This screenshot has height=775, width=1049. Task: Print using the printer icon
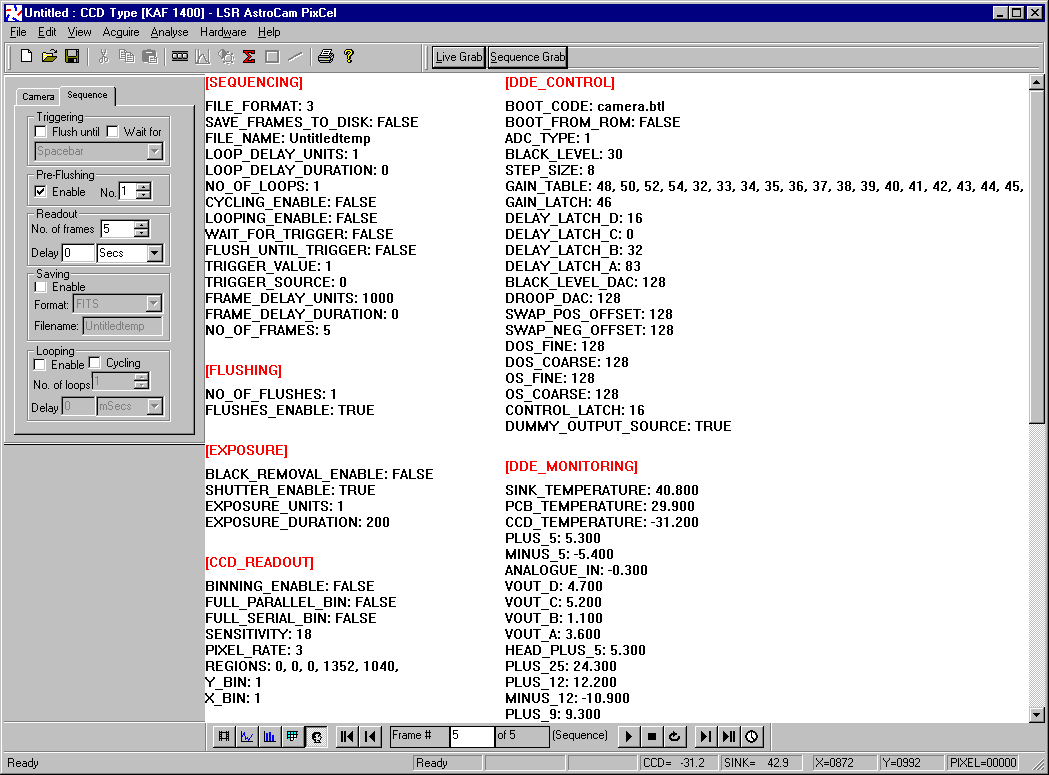tap(325, 57)
